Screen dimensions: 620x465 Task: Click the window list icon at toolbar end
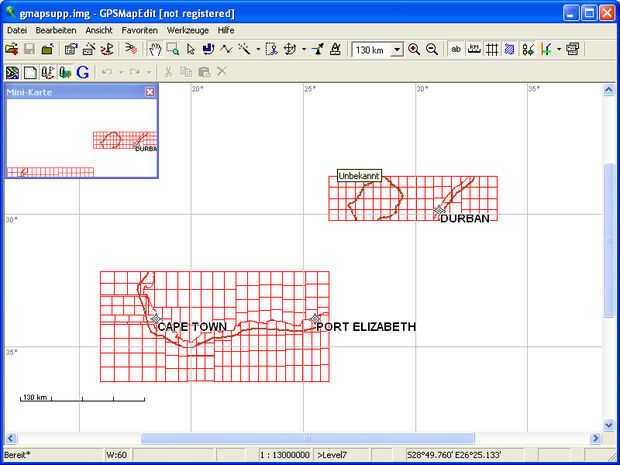point(573,49)
